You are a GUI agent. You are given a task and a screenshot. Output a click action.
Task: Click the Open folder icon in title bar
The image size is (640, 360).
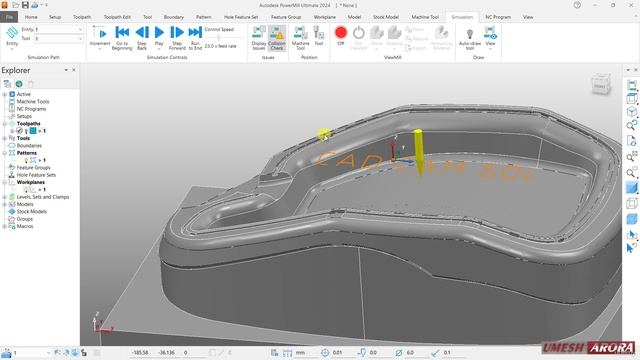tap(15, 5)
